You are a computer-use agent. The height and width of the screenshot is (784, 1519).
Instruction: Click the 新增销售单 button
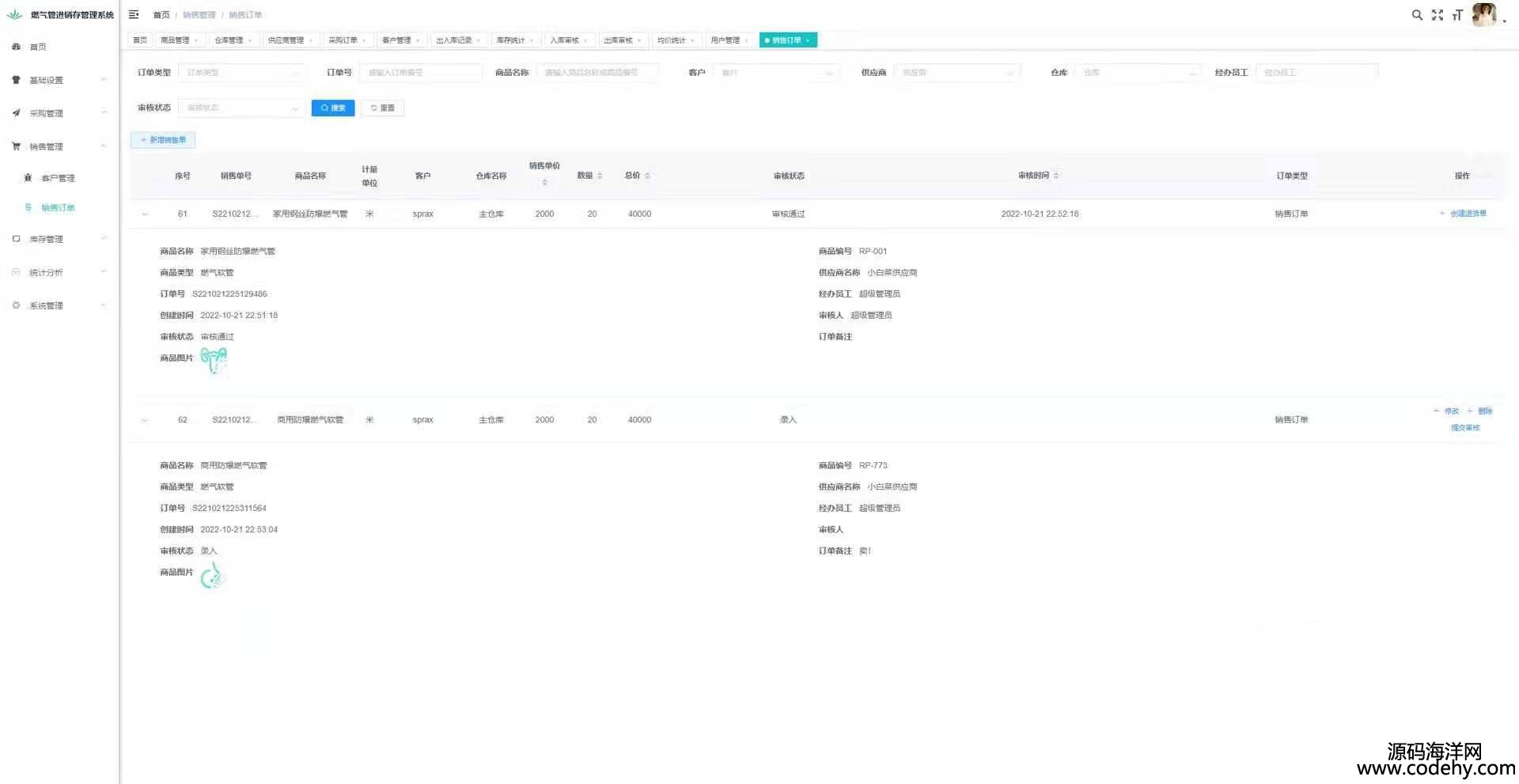click(163, 140)
